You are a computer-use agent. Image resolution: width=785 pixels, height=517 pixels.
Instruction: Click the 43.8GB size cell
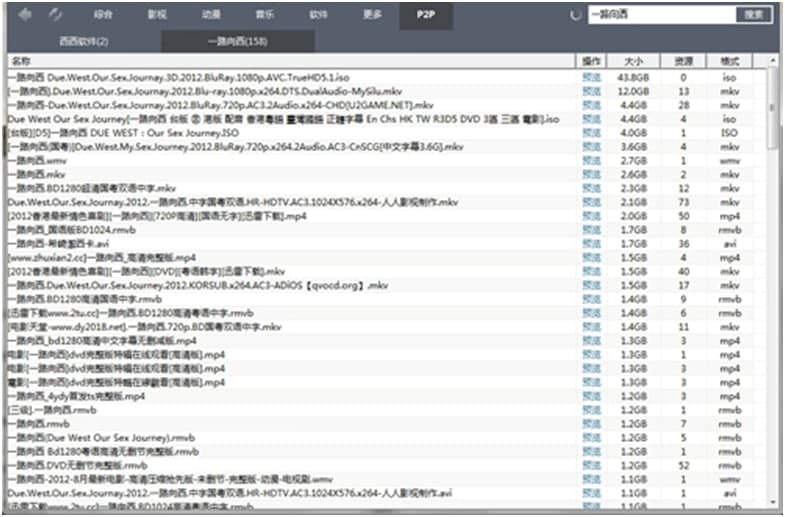click(633, 78)
